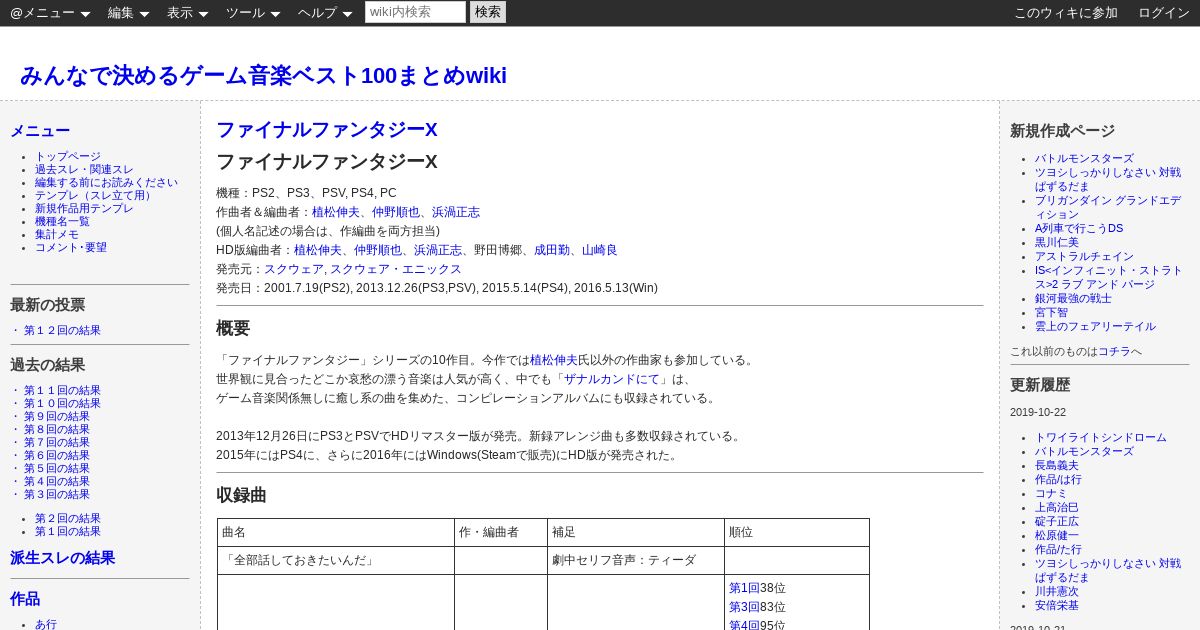Open トワイライトシンドローム in 更新履歴
The height and width of the screenshot is (630, 1200).
tap(1101, 438)
